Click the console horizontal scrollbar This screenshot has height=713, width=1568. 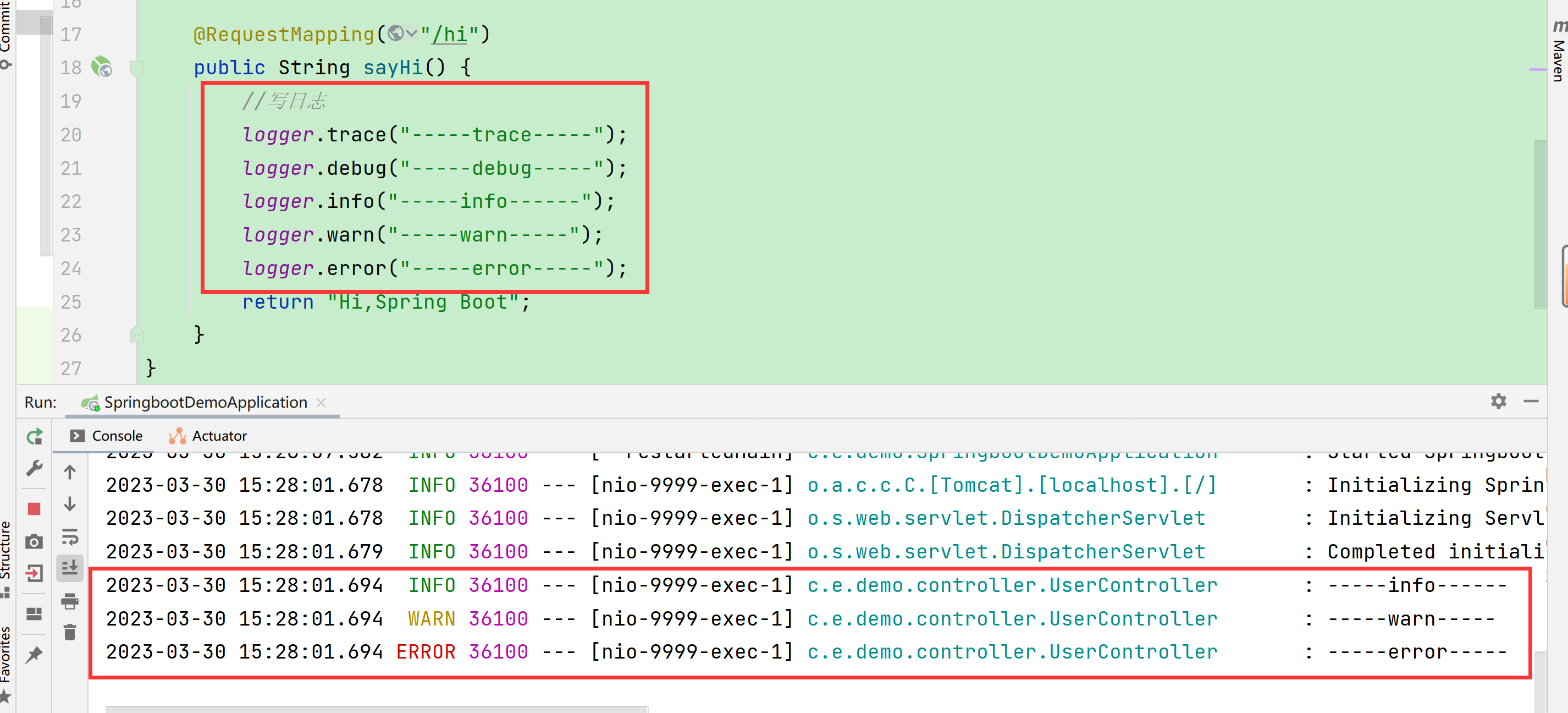click(x=377, y=709)
